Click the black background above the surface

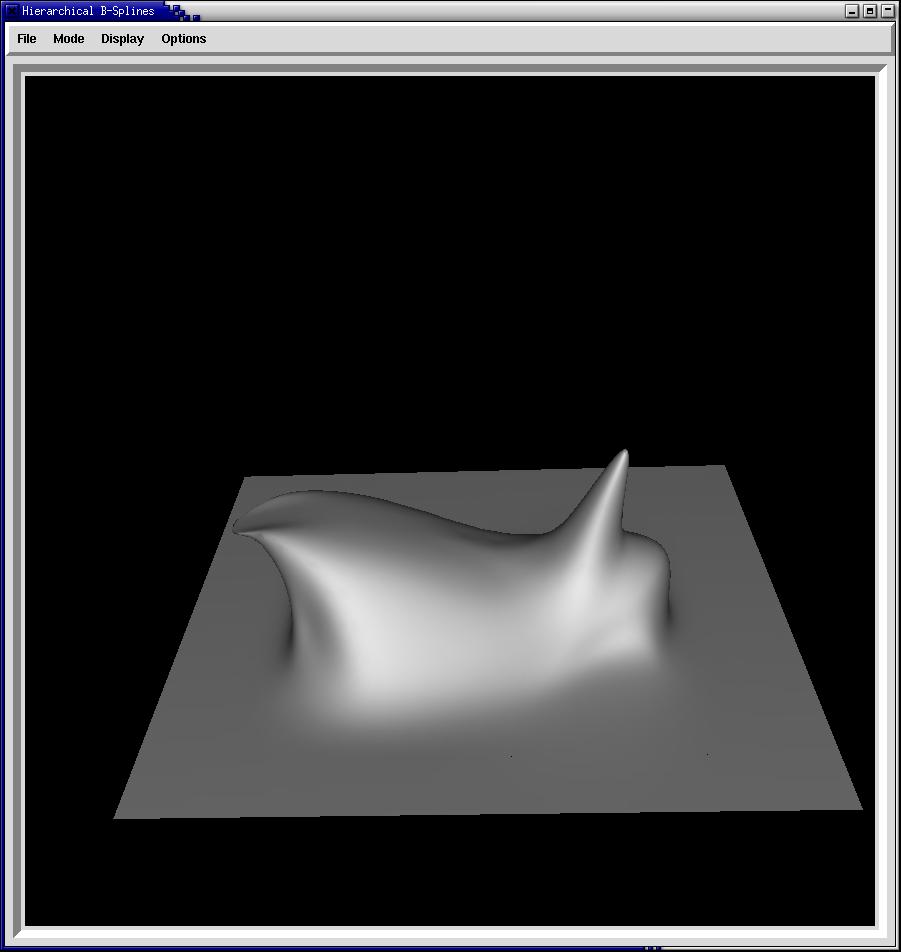click(450, 250)
